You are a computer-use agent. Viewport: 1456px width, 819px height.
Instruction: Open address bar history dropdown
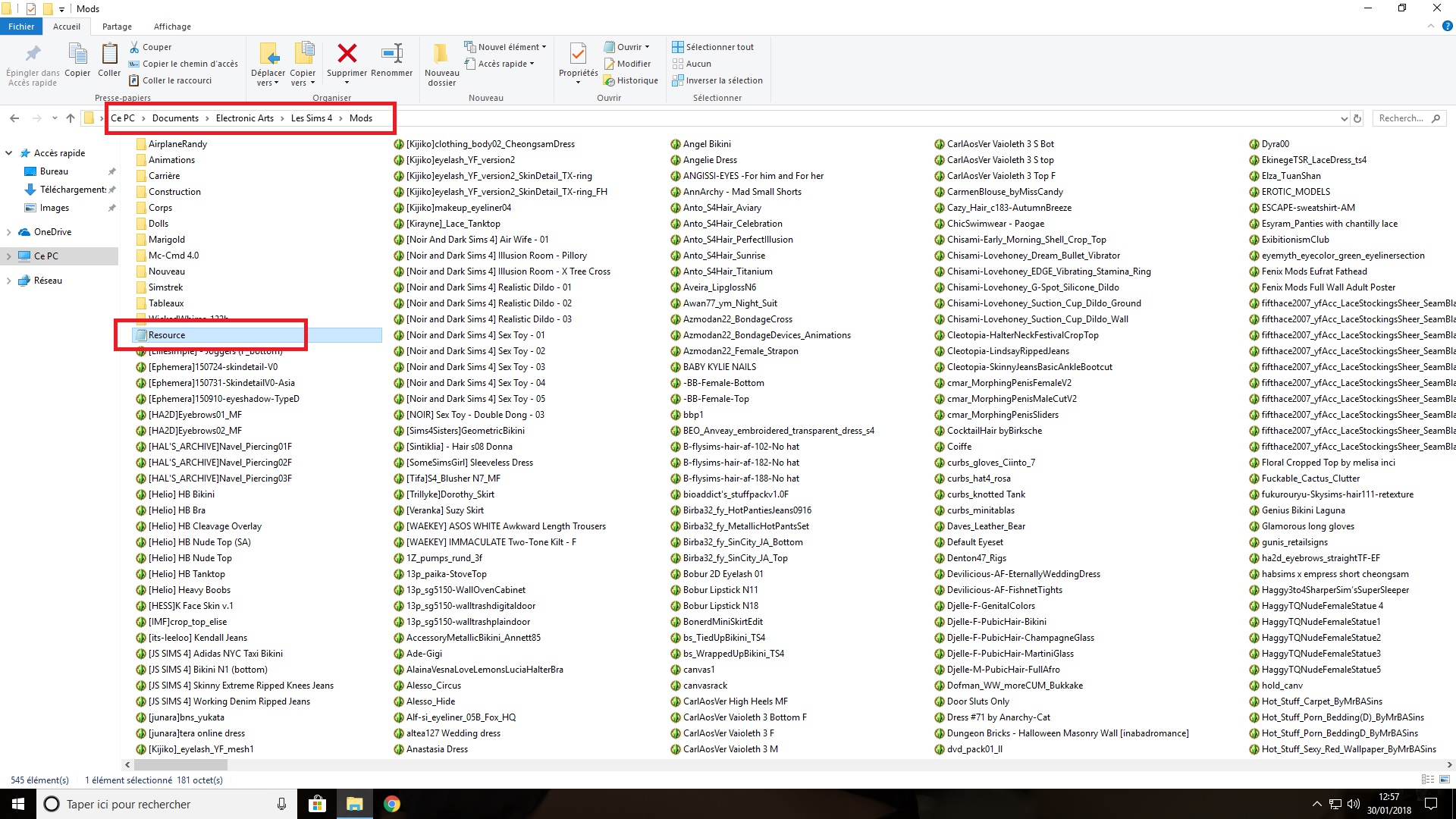pyautogui.click(x=1344, y=118)
